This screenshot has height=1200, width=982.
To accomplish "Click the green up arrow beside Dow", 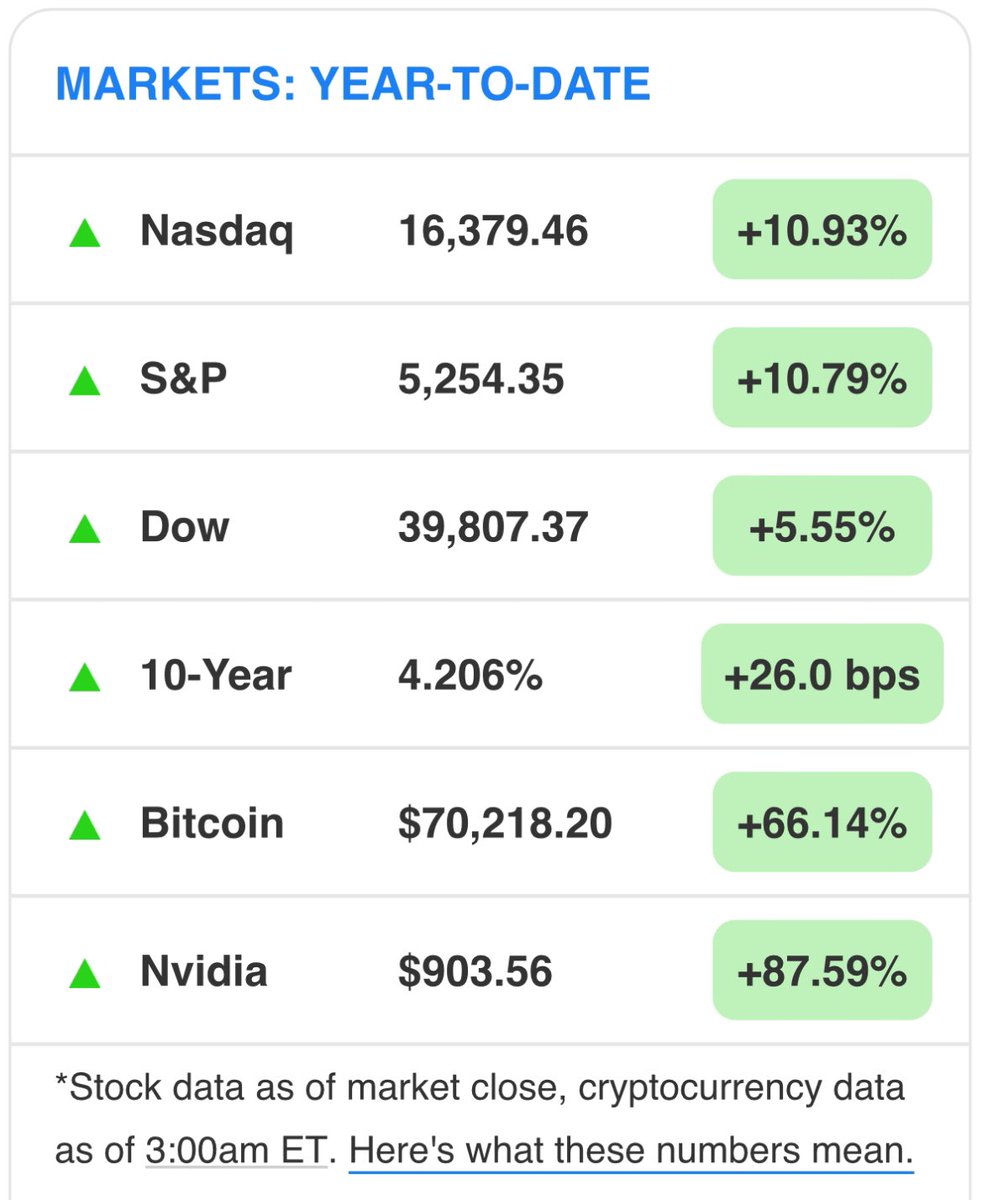I will pyautogui.click(x=84, y=528).
